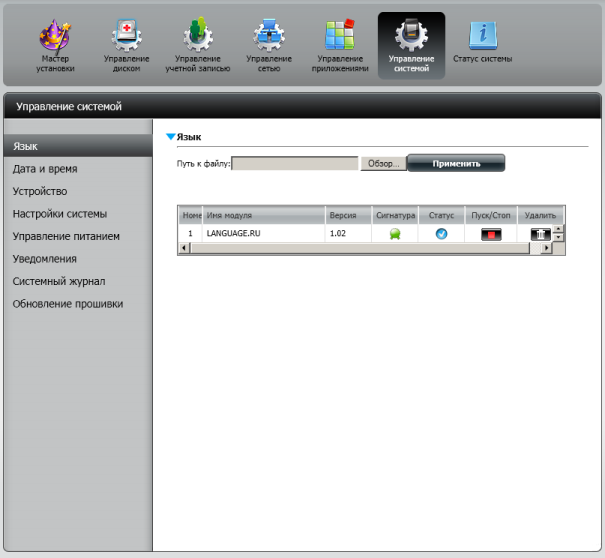Open Управление сетью icon
The height and width of the screenshot is (558, 605).
tap(269, 36)
